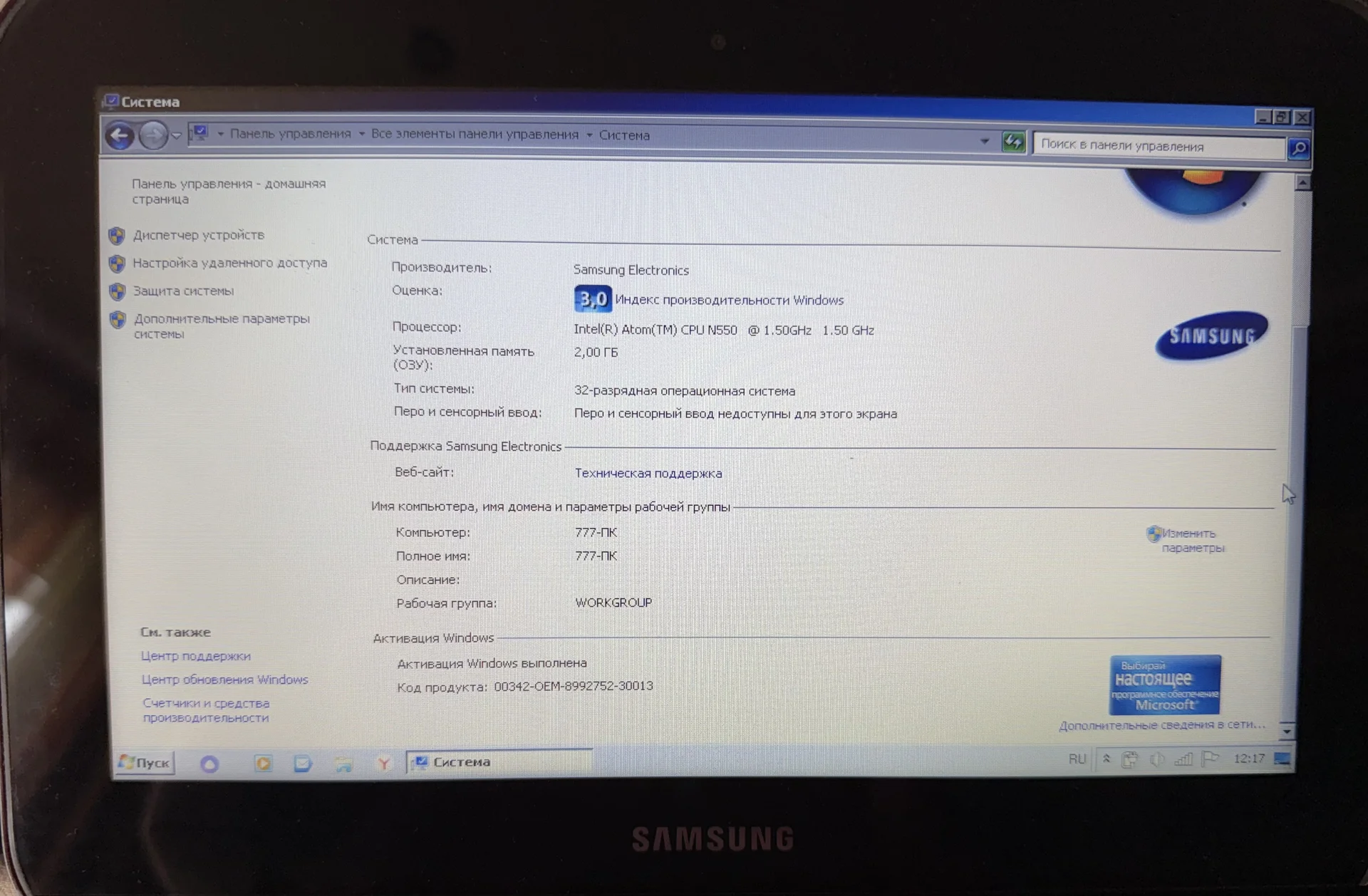Launch the purple circle taskbar icon
This screenshot has width=1368, height=896.
tap(209, 764)
